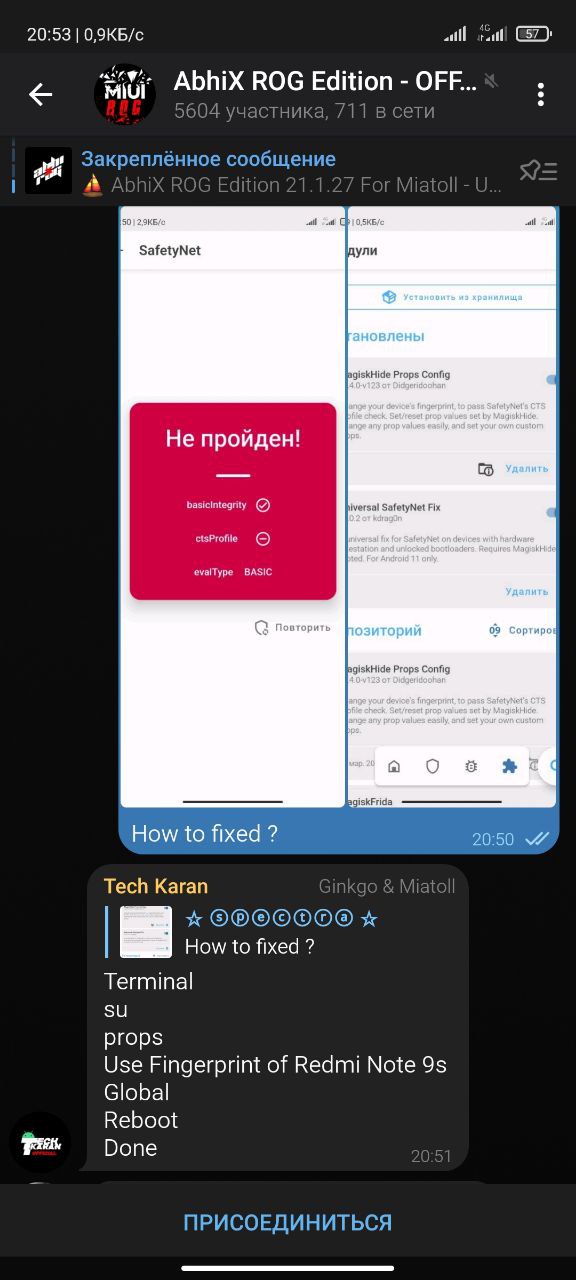This screenshot has width=576, height=1280.
Task: Open the Сортировка sort dropdown
Action: (522, 631)
